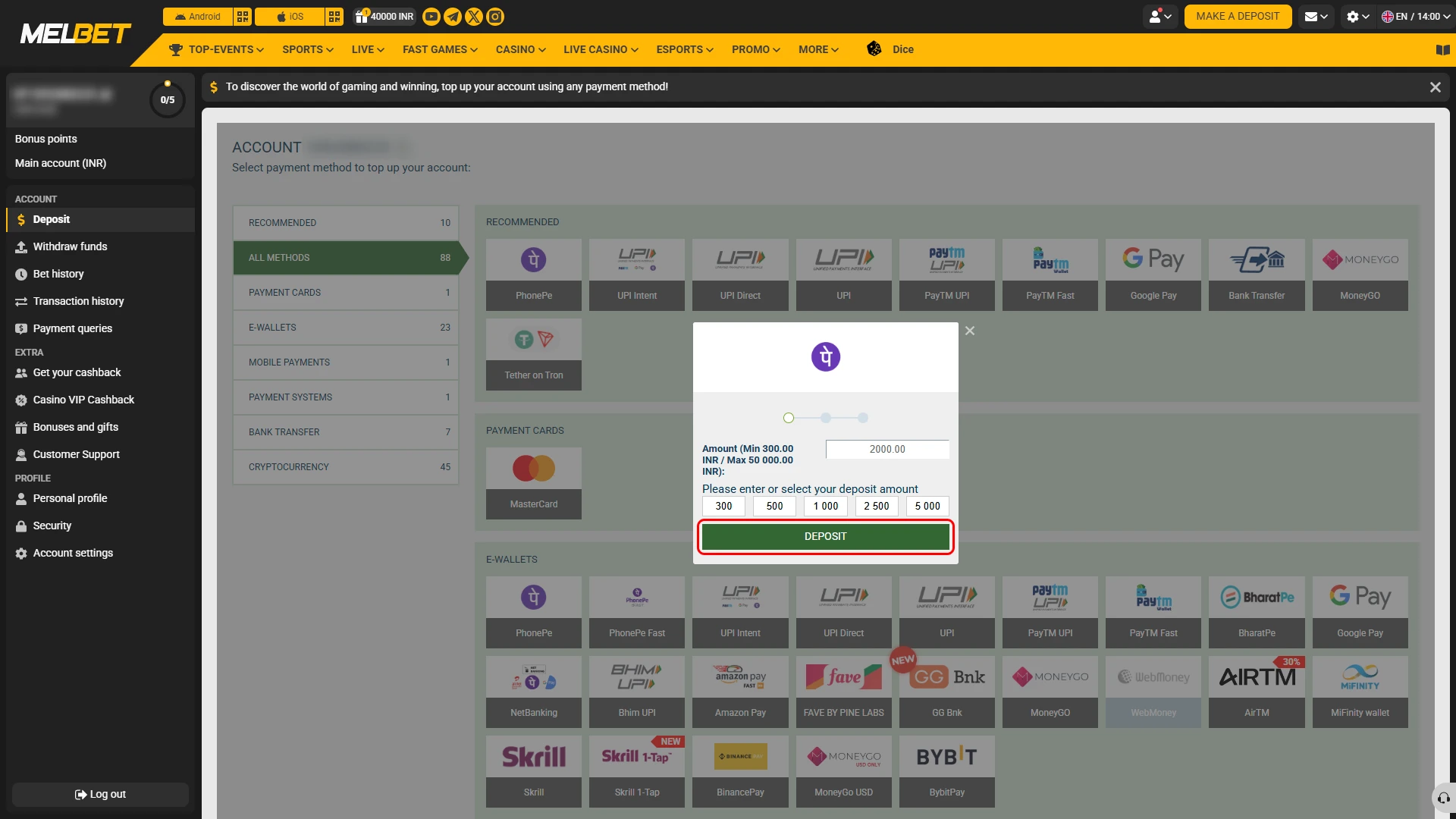Choose the 300 preset deposit amount
1456x819 pixels.
click(x=723, y=507)
